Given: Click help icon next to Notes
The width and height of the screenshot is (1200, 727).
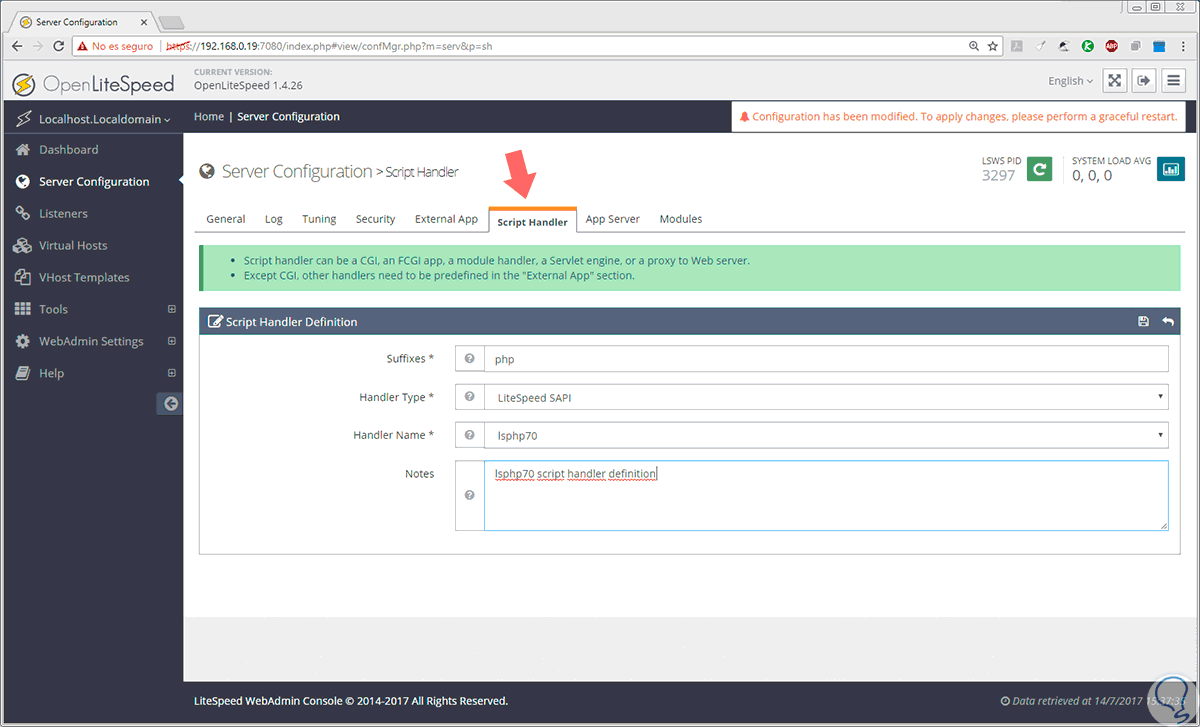Looking at the screenshot, I should click(x=469, y=495).
